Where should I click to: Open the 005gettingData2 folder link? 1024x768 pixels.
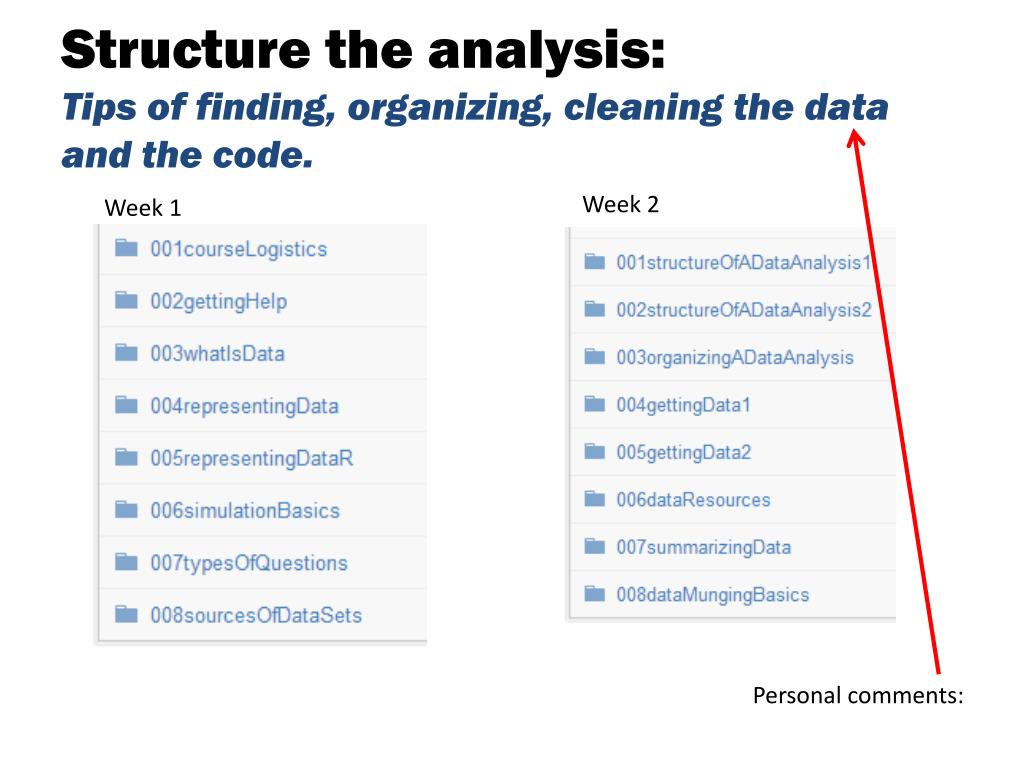683,452
